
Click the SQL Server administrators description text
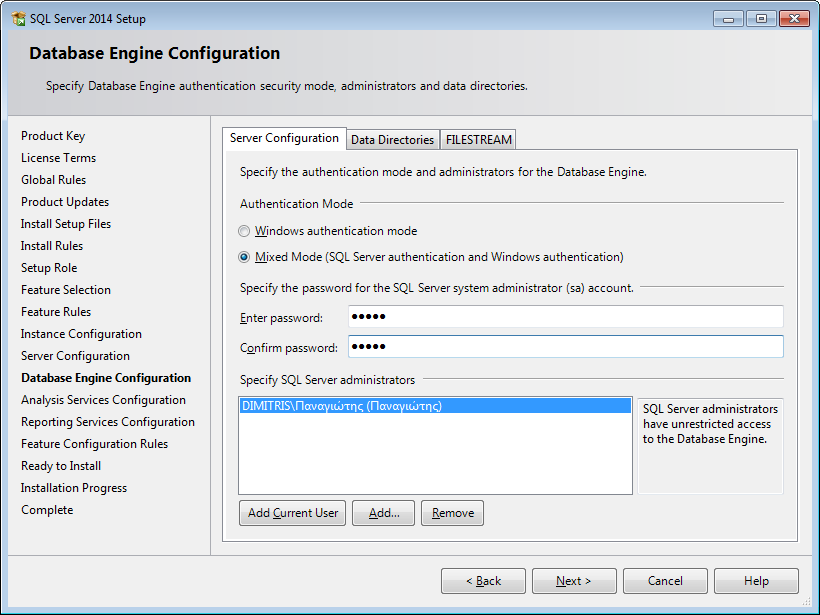[710, 424]
